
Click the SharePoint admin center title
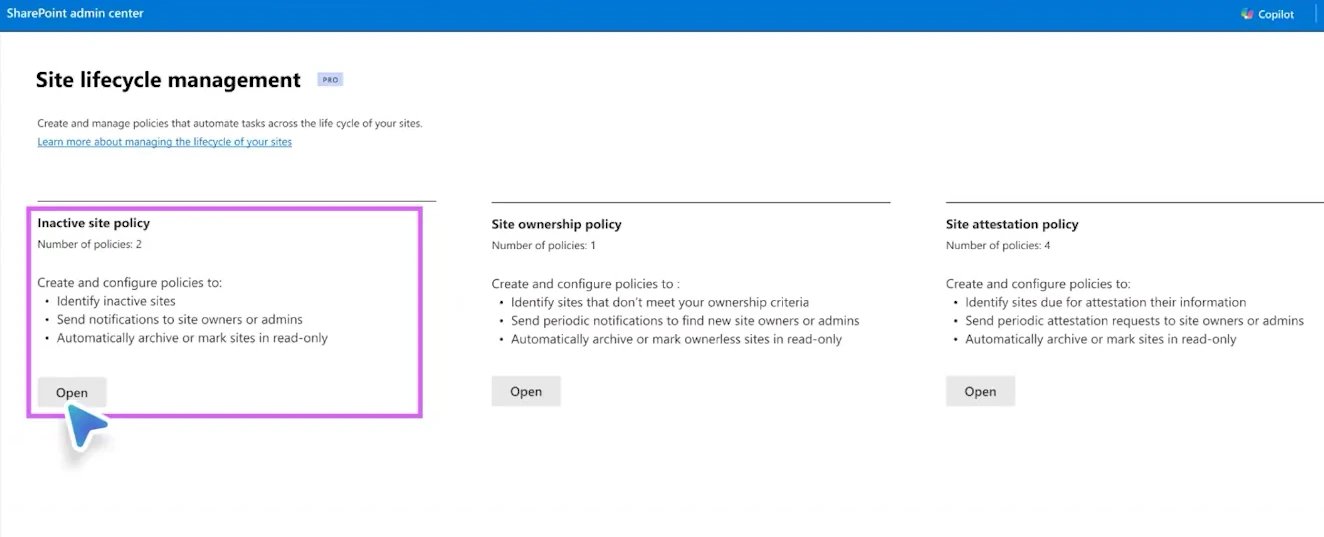(75, 13)
